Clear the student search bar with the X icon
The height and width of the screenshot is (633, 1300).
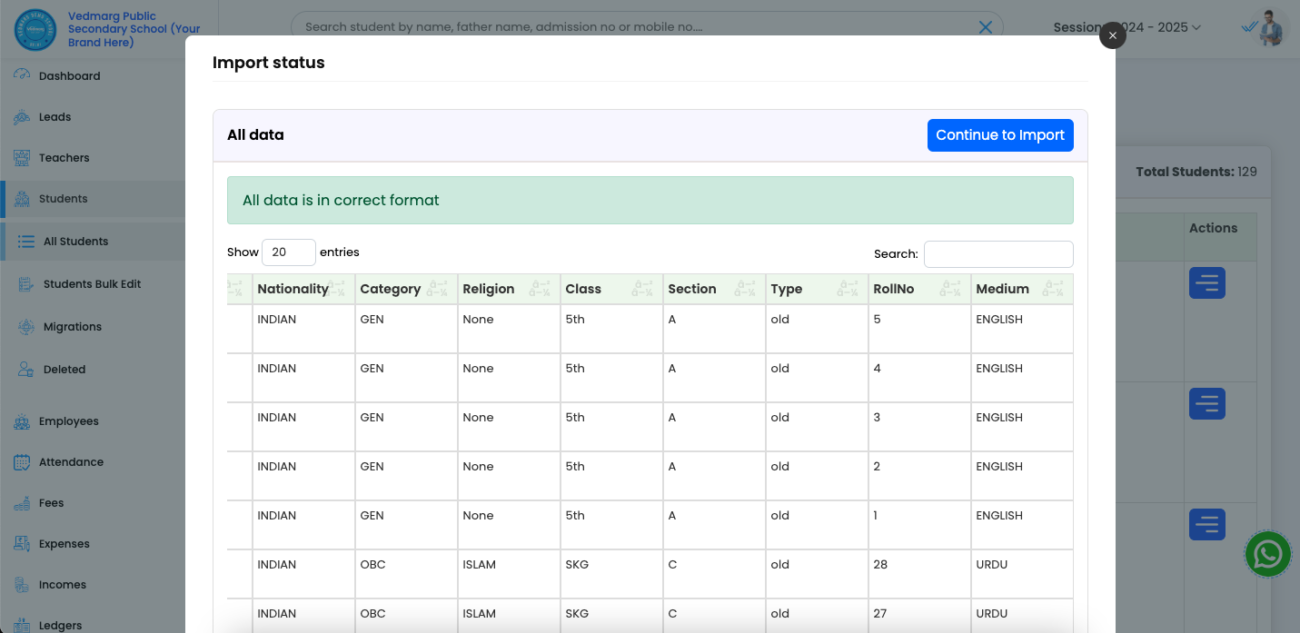tap(985, 26)
